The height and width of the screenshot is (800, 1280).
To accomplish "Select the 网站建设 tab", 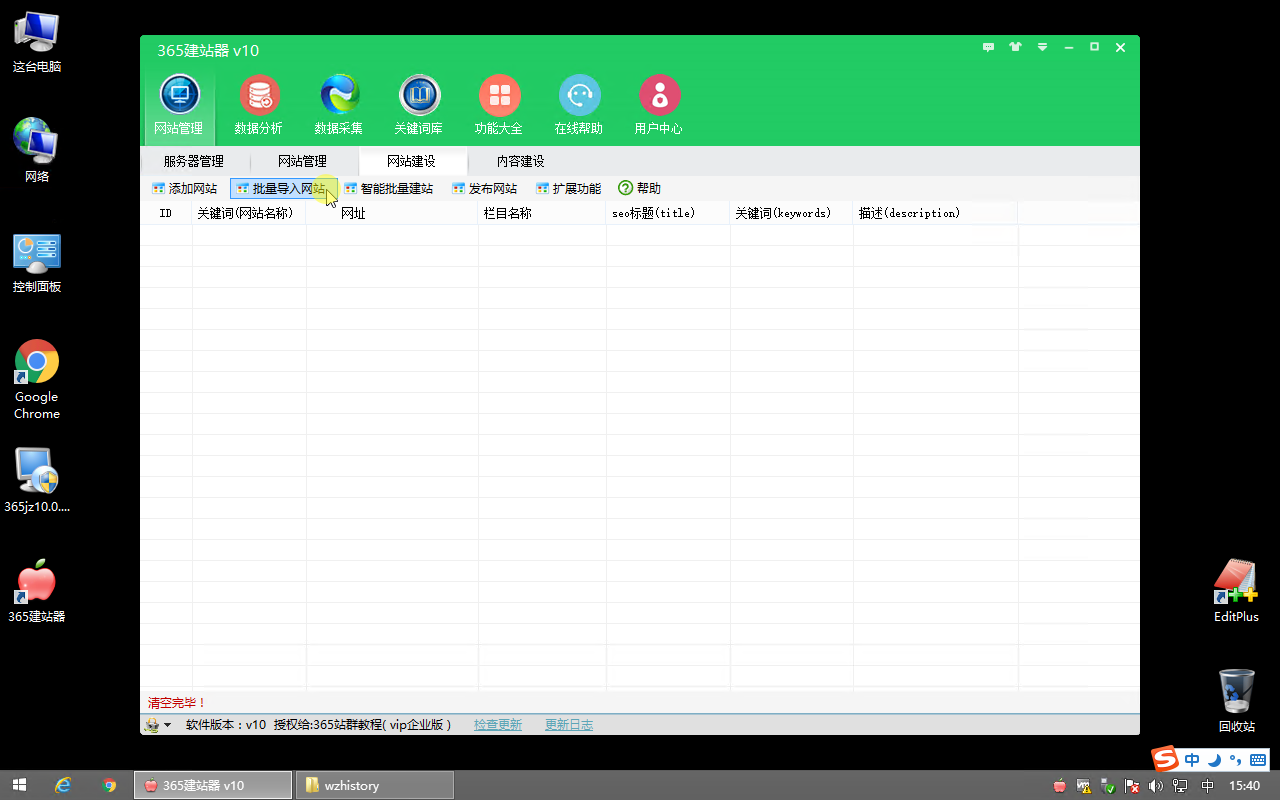I will (412, 161).
